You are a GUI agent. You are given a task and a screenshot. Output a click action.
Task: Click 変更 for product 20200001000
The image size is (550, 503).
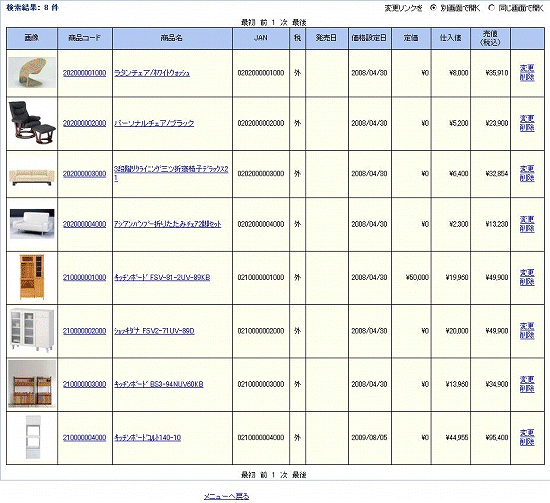(x=527, y=68)
